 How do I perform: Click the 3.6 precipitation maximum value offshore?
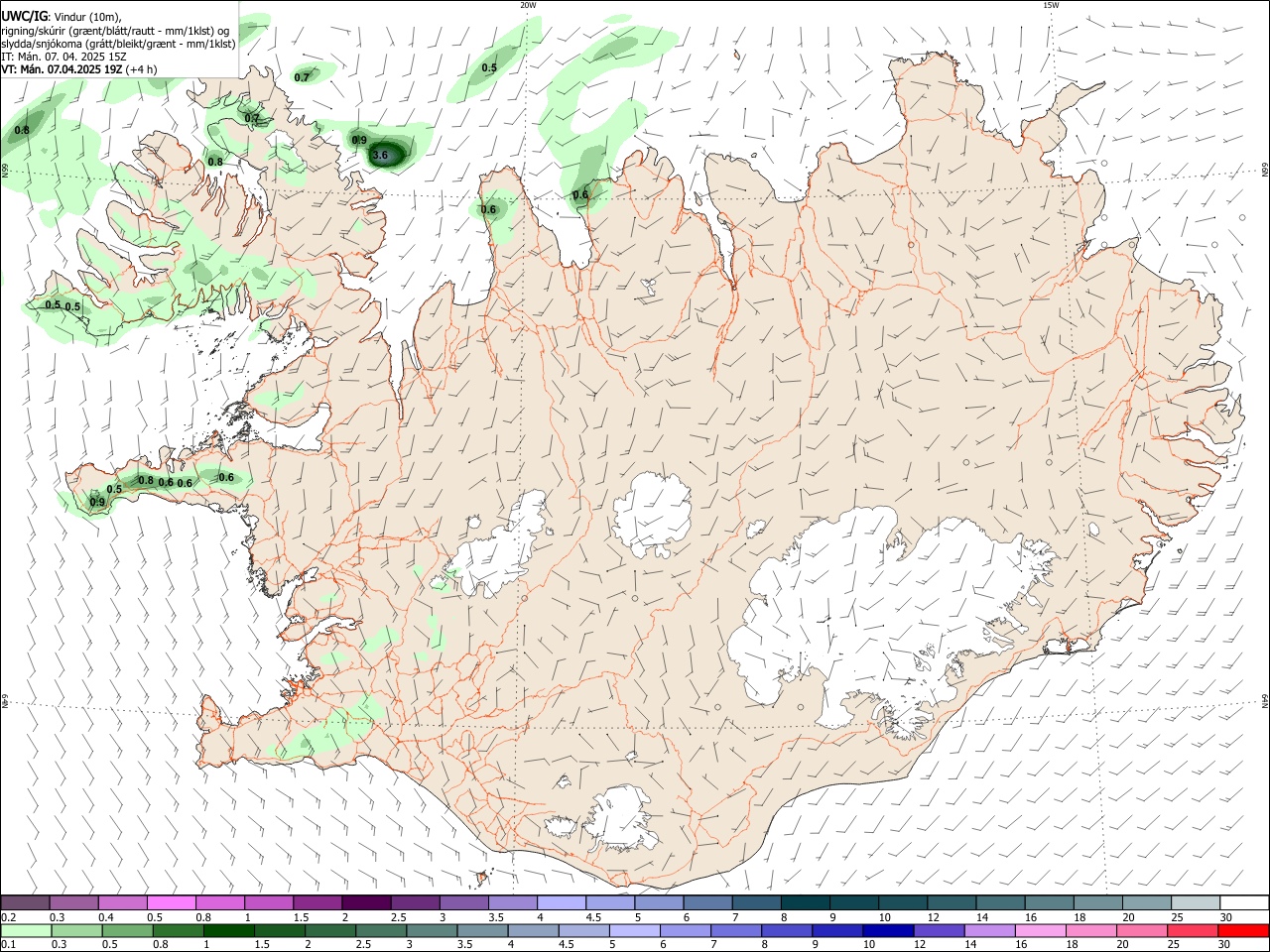pyautogui.click(x=379, y=155)
